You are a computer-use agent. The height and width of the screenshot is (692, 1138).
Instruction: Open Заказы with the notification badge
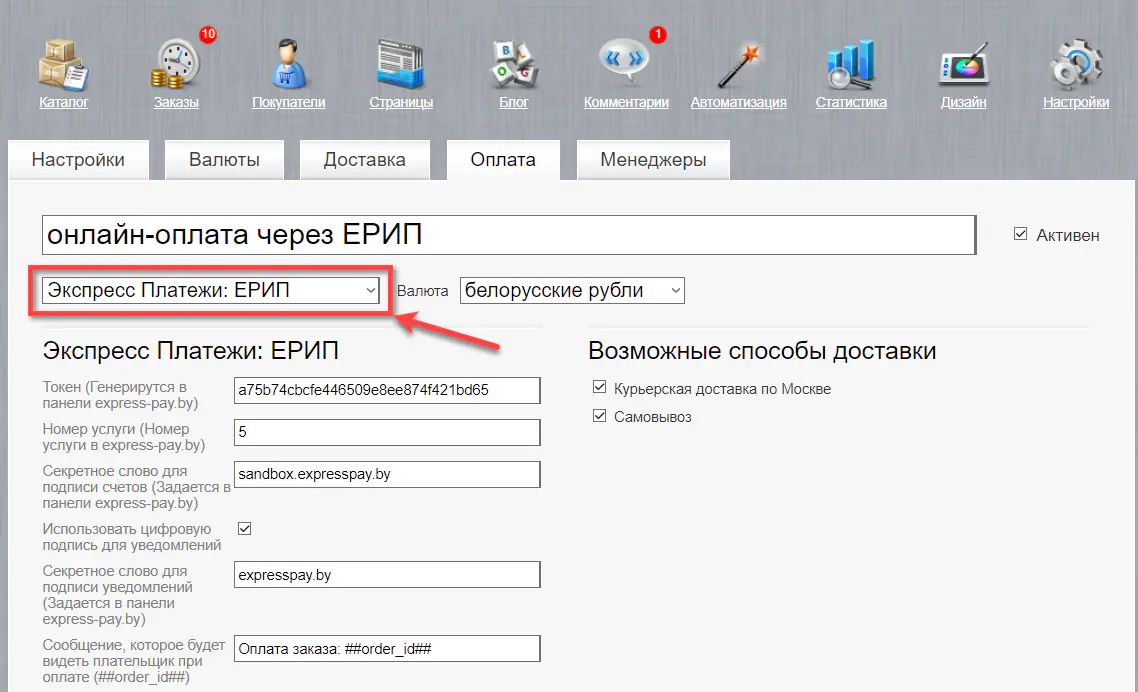tap(175, 62)
